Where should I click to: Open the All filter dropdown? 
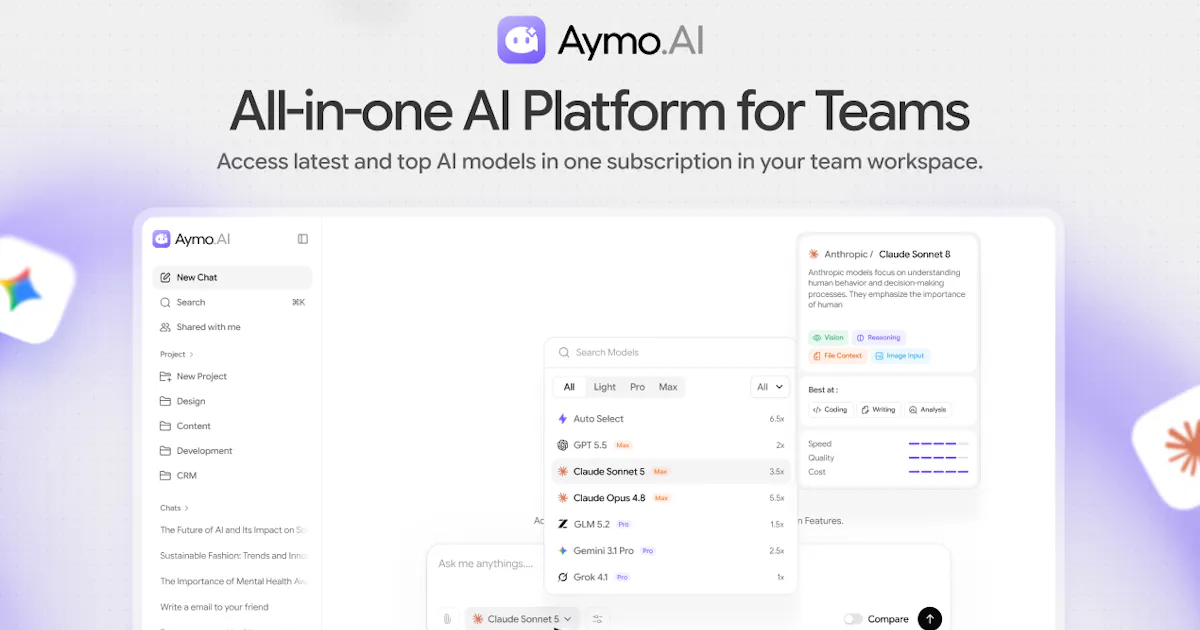click(x=769, y=387)
